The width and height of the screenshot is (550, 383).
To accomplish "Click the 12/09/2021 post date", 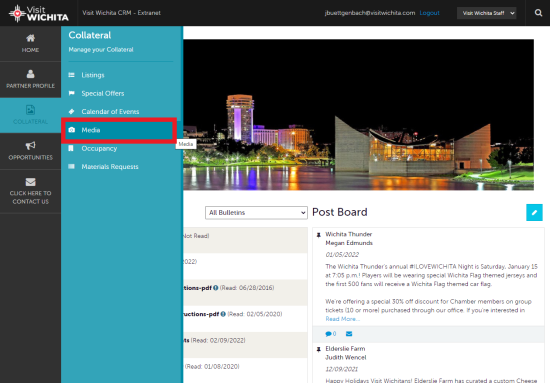I will (x=342, y=369).
